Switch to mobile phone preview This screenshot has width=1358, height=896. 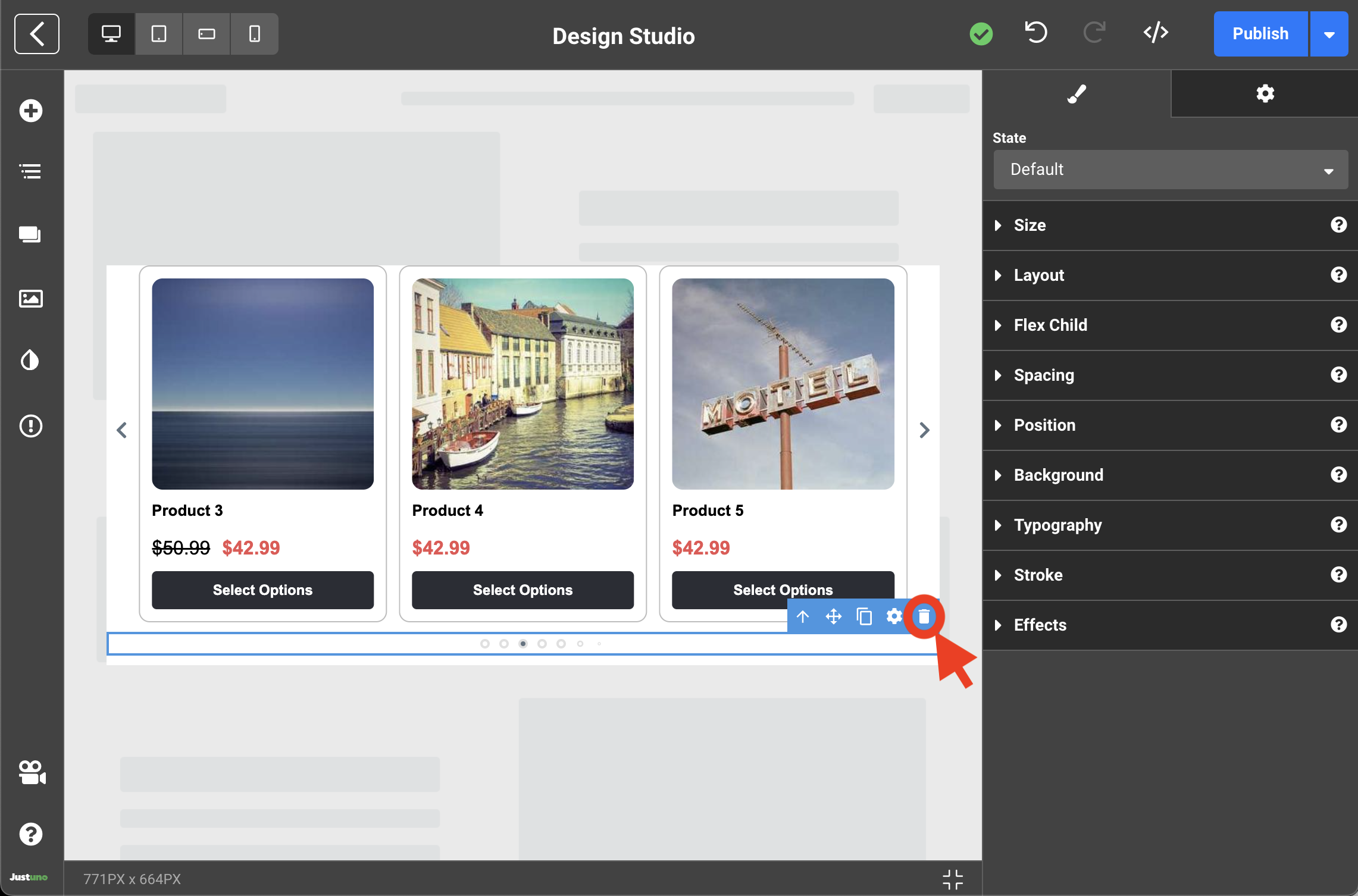(254, 34)
